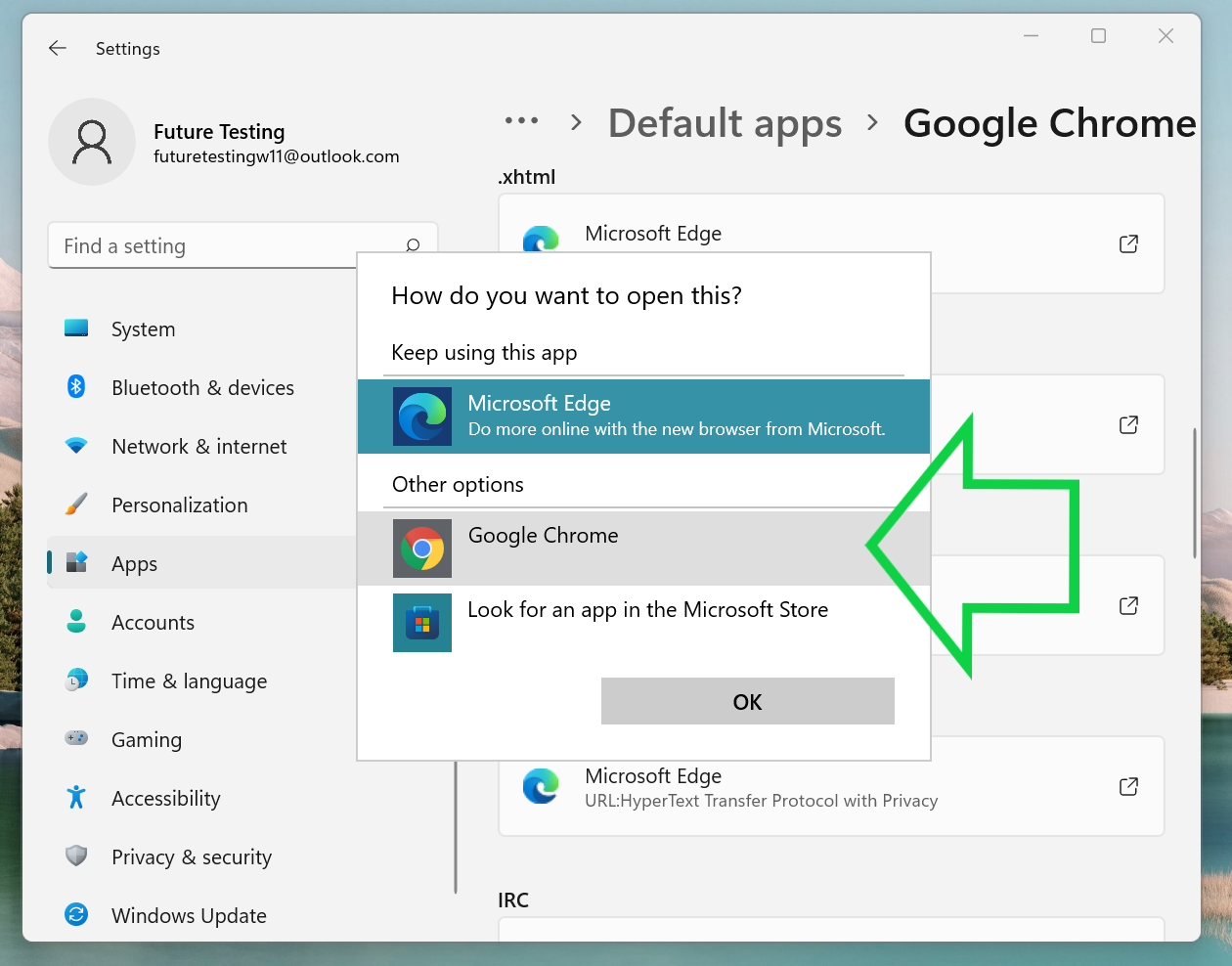Screen dimensions: 1232x966
Task: Click the Google Chrome icon in dialog
Action: [422, 549]
